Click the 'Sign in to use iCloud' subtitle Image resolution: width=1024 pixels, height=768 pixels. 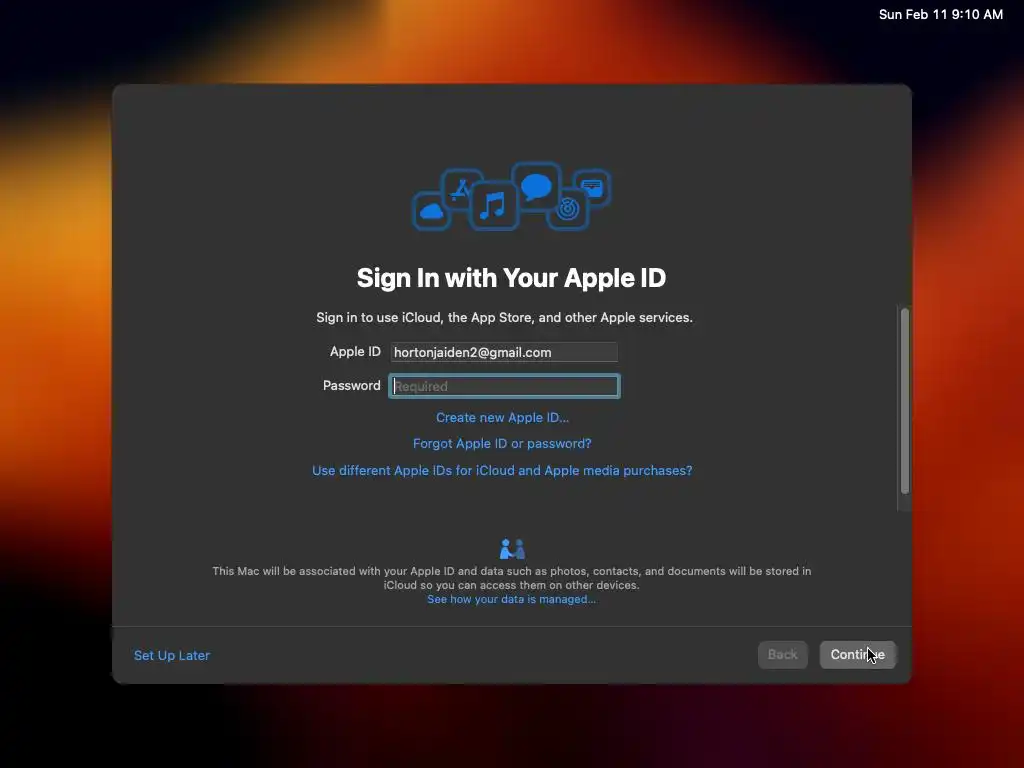[x=504, y=317]
